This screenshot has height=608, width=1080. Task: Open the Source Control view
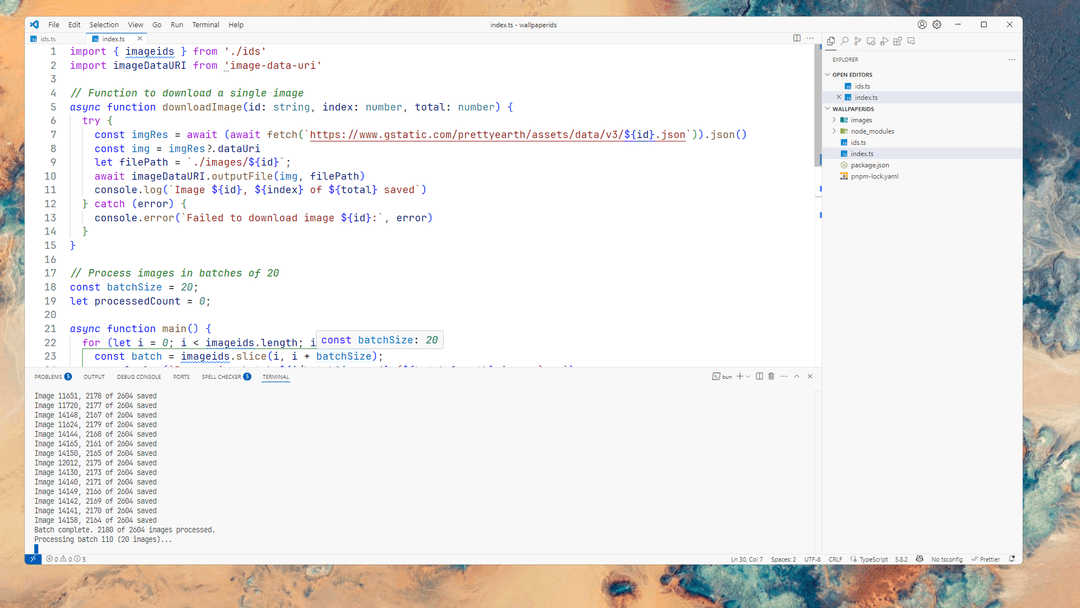[x=858, y=41]
